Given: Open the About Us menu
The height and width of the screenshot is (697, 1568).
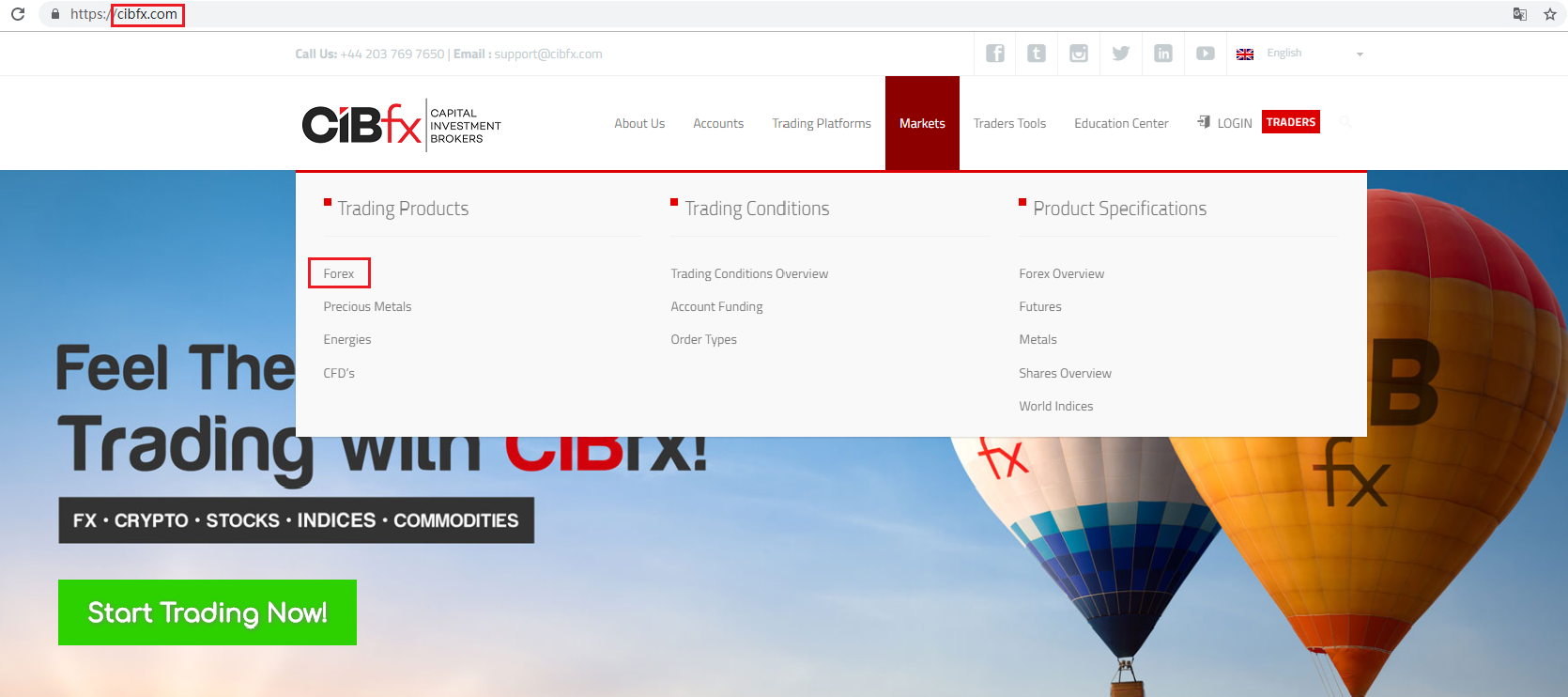Looking at the screenshot, I should pos(639,123).
